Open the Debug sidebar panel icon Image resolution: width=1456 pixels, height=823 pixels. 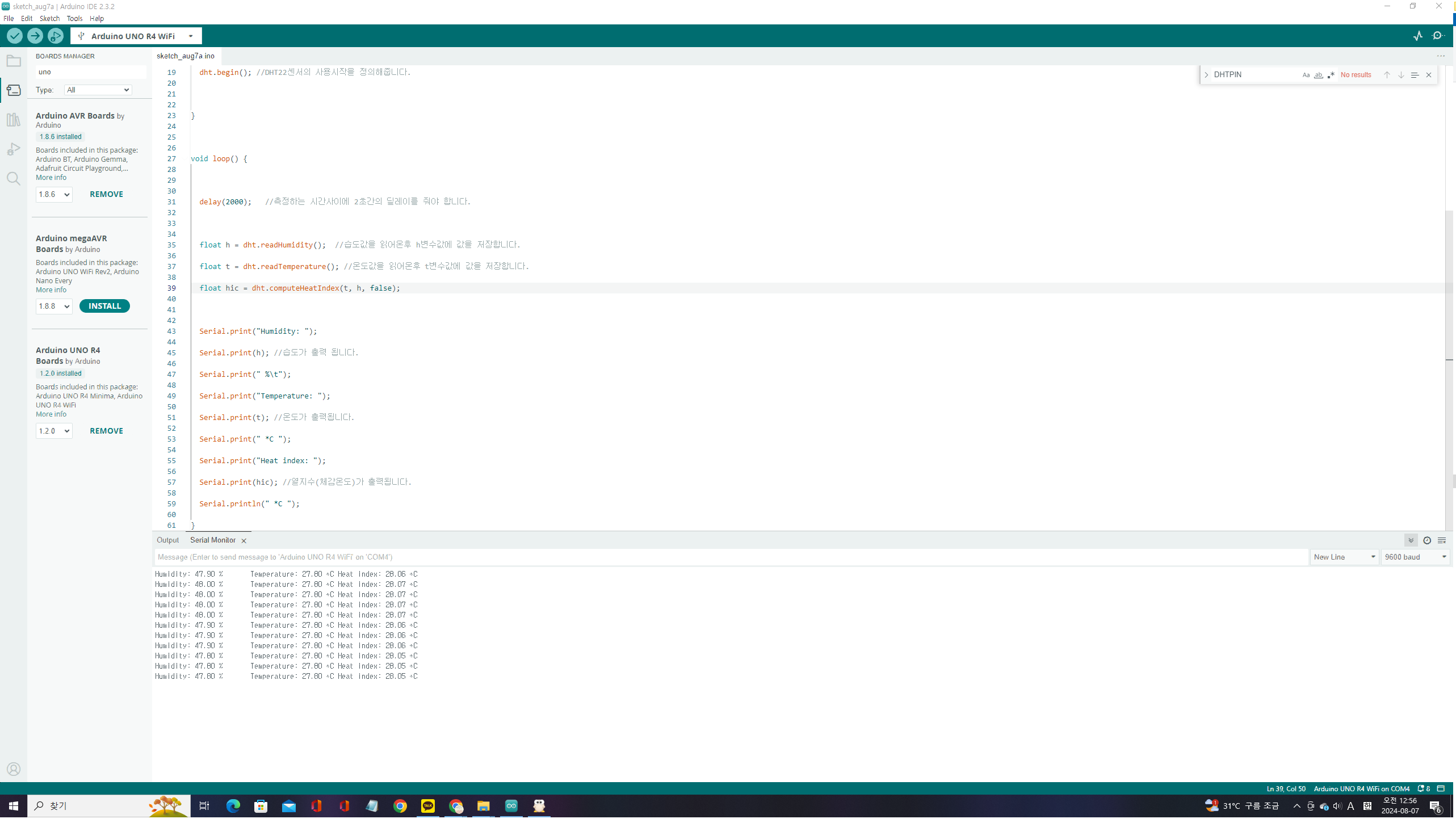click(14, 149)
